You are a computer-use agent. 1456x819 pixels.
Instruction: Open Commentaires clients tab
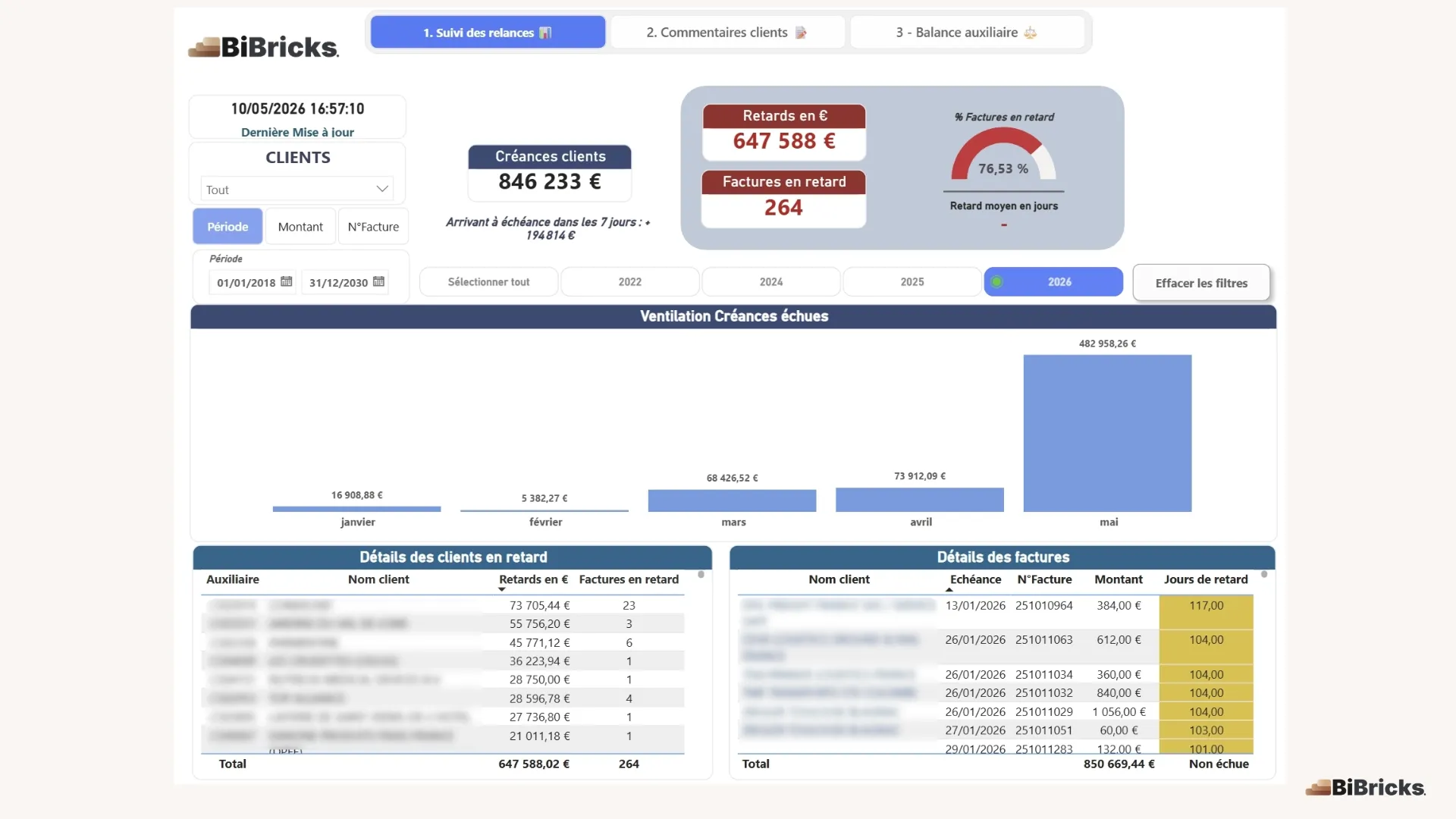[727, 33]
